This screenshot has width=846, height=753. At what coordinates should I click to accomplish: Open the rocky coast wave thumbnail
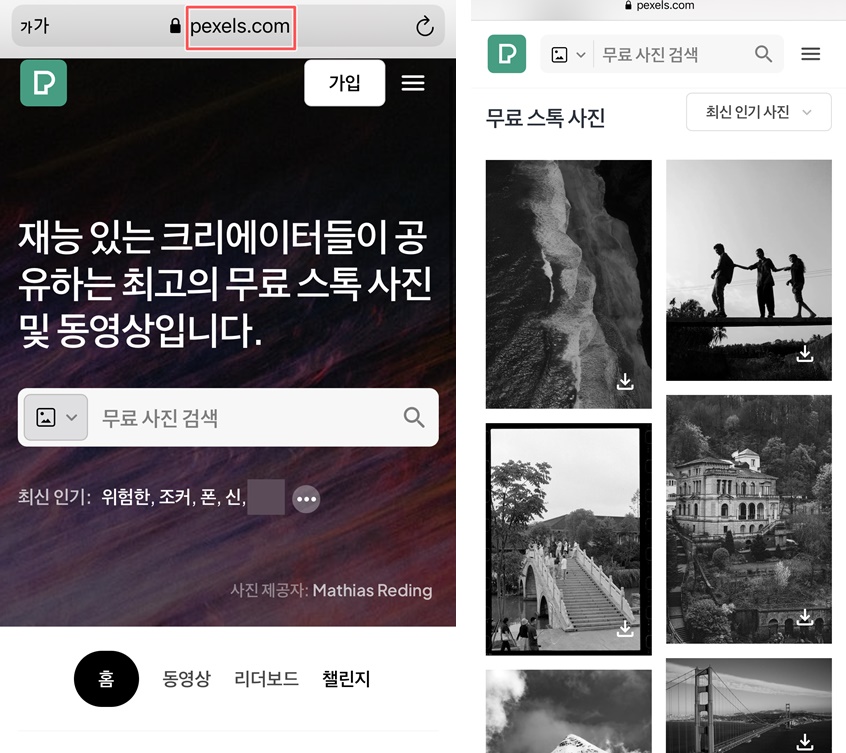tap(569, 284)
